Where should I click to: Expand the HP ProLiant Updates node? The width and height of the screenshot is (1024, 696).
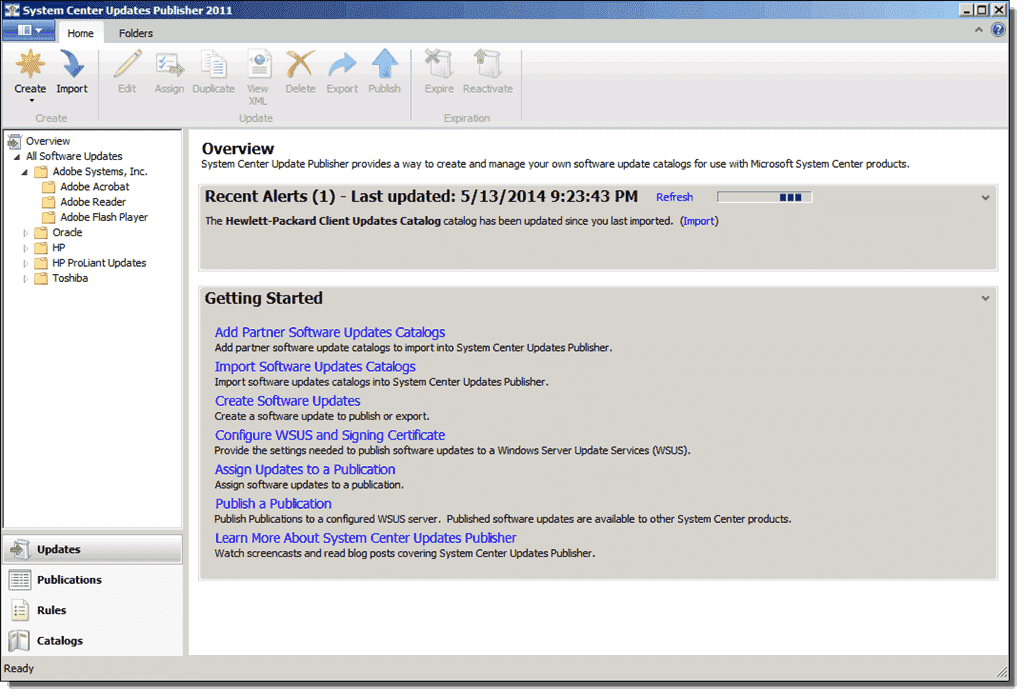coord(25,264)
